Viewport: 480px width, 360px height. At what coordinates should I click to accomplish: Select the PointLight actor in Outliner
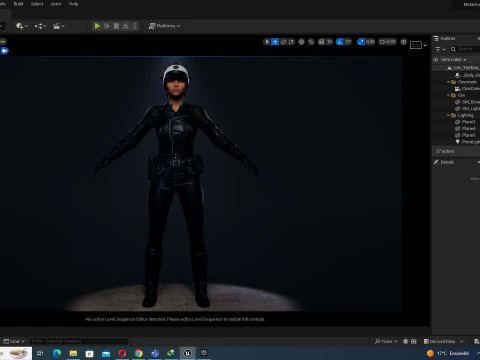click(x=456, y=142)
